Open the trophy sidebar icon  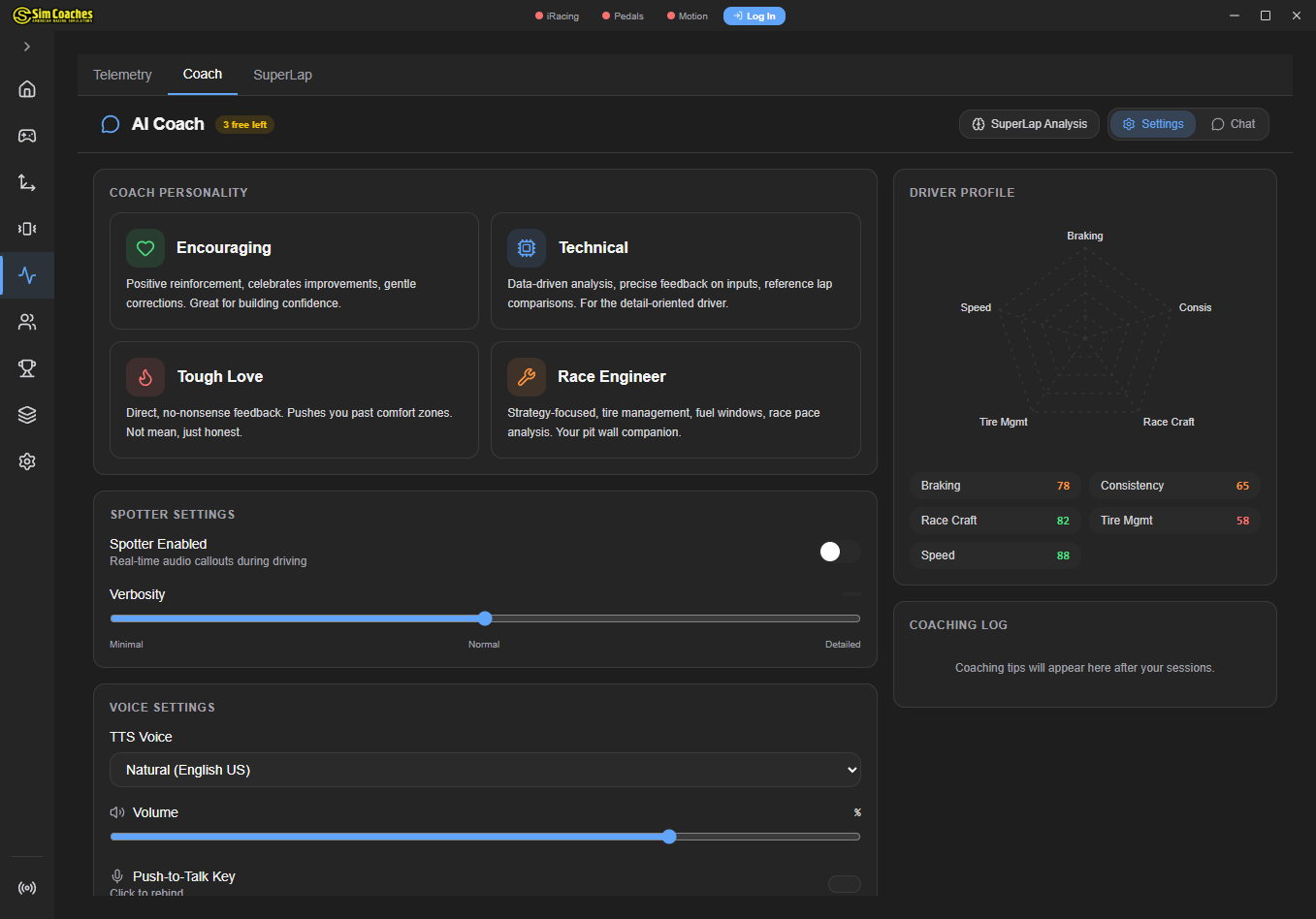pos(27,368)
